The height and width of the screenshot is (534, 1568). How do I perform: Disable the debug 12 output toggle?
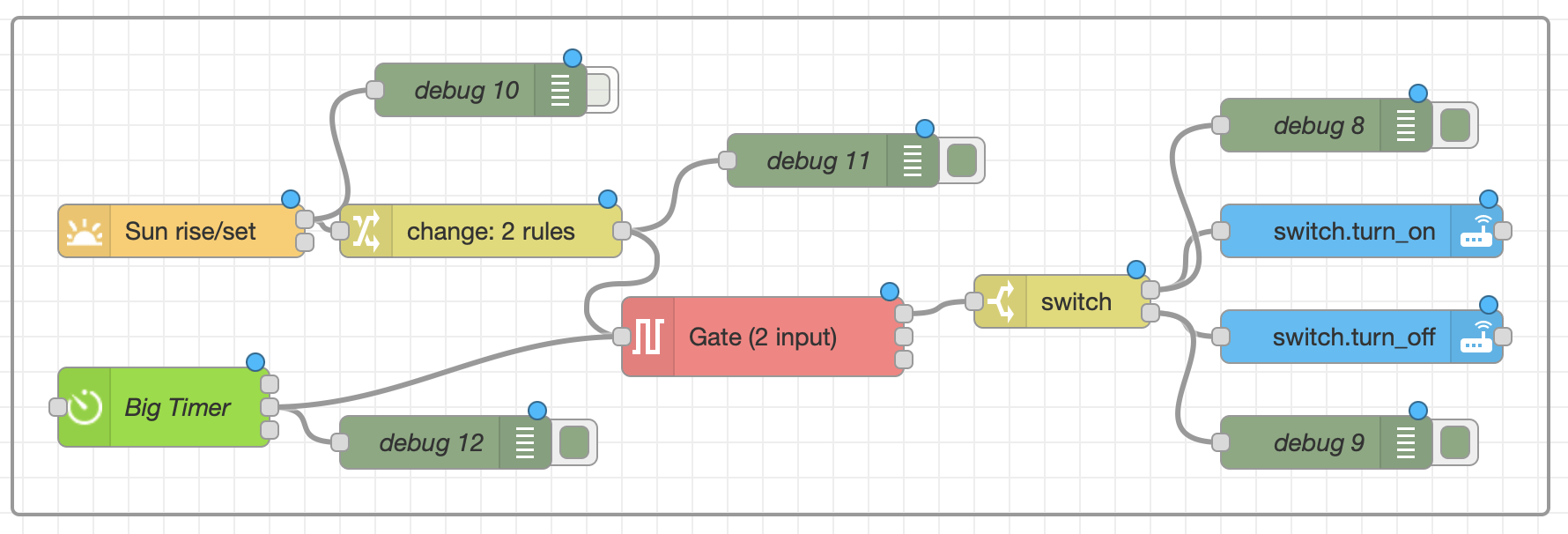click(574, 442)
